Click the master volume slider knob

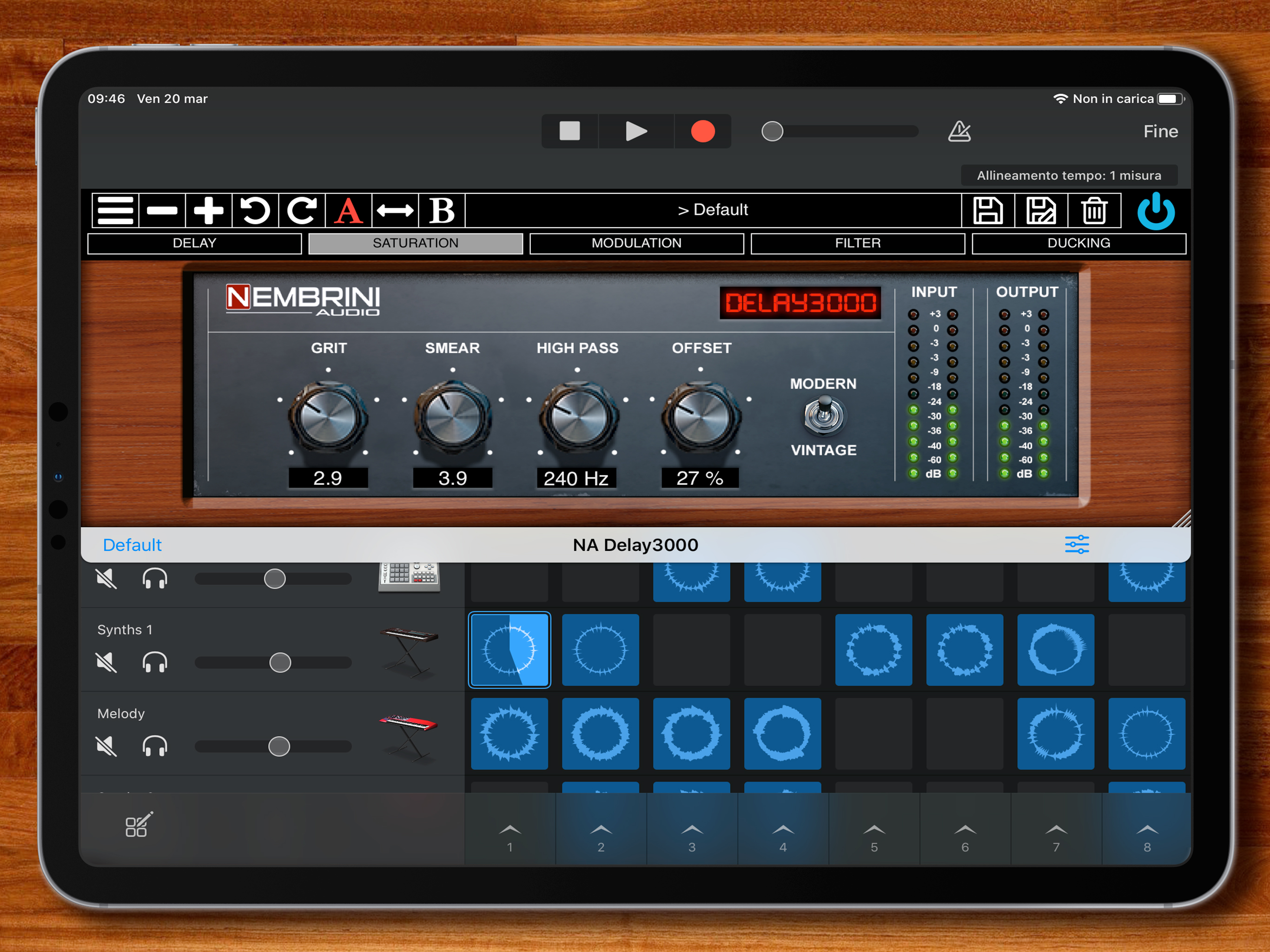pyautogui.click(x=772, y=131)
